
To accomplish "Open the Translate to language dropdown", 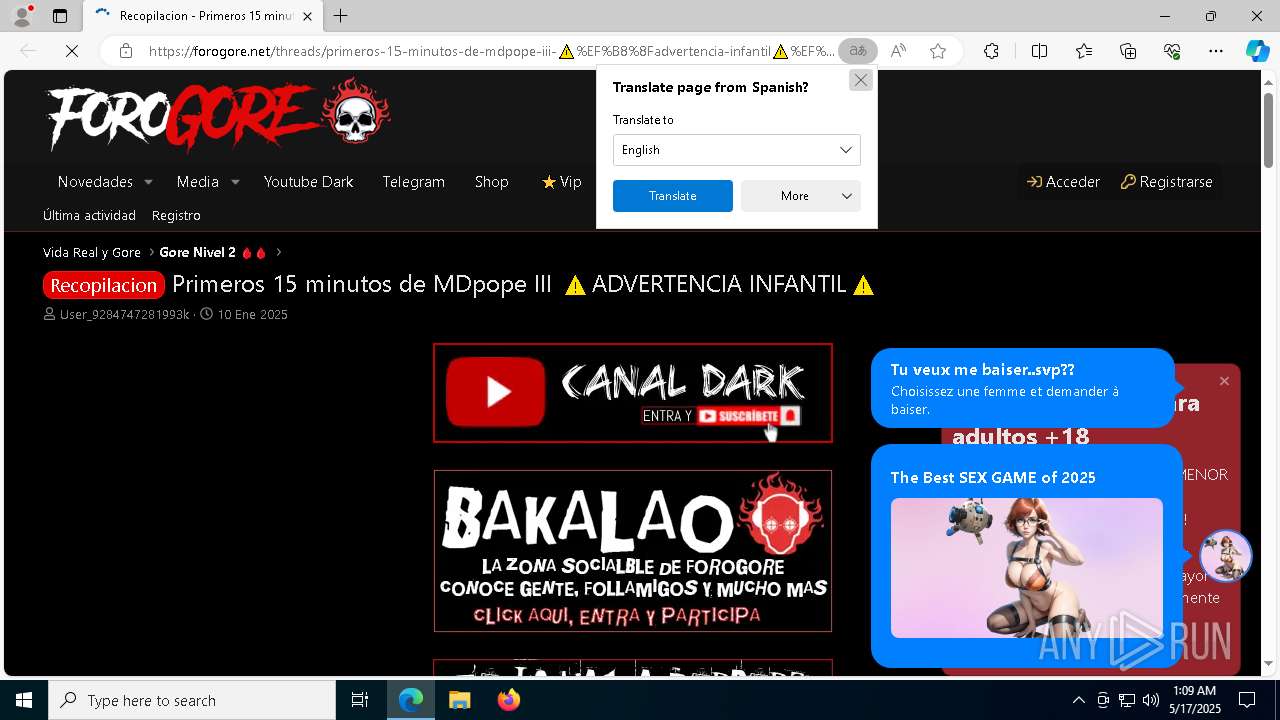I will [736, 150].
